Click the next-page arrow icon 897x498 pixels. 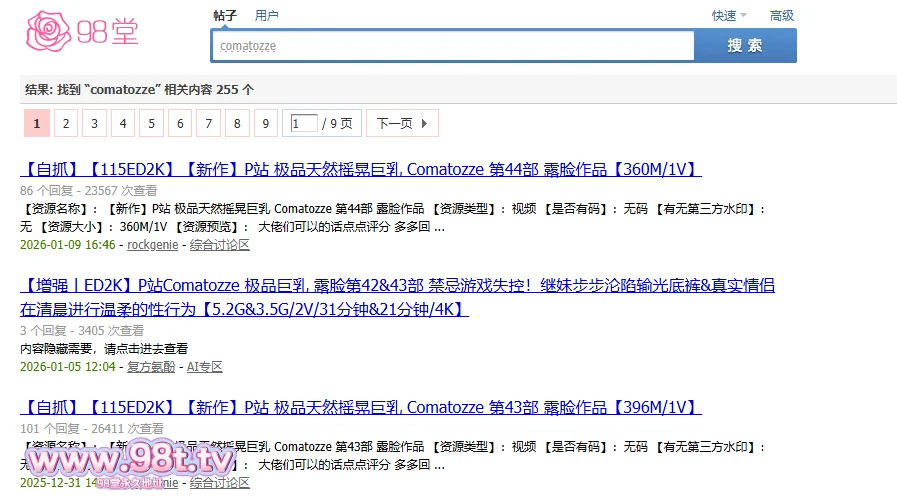coord(424,124)
